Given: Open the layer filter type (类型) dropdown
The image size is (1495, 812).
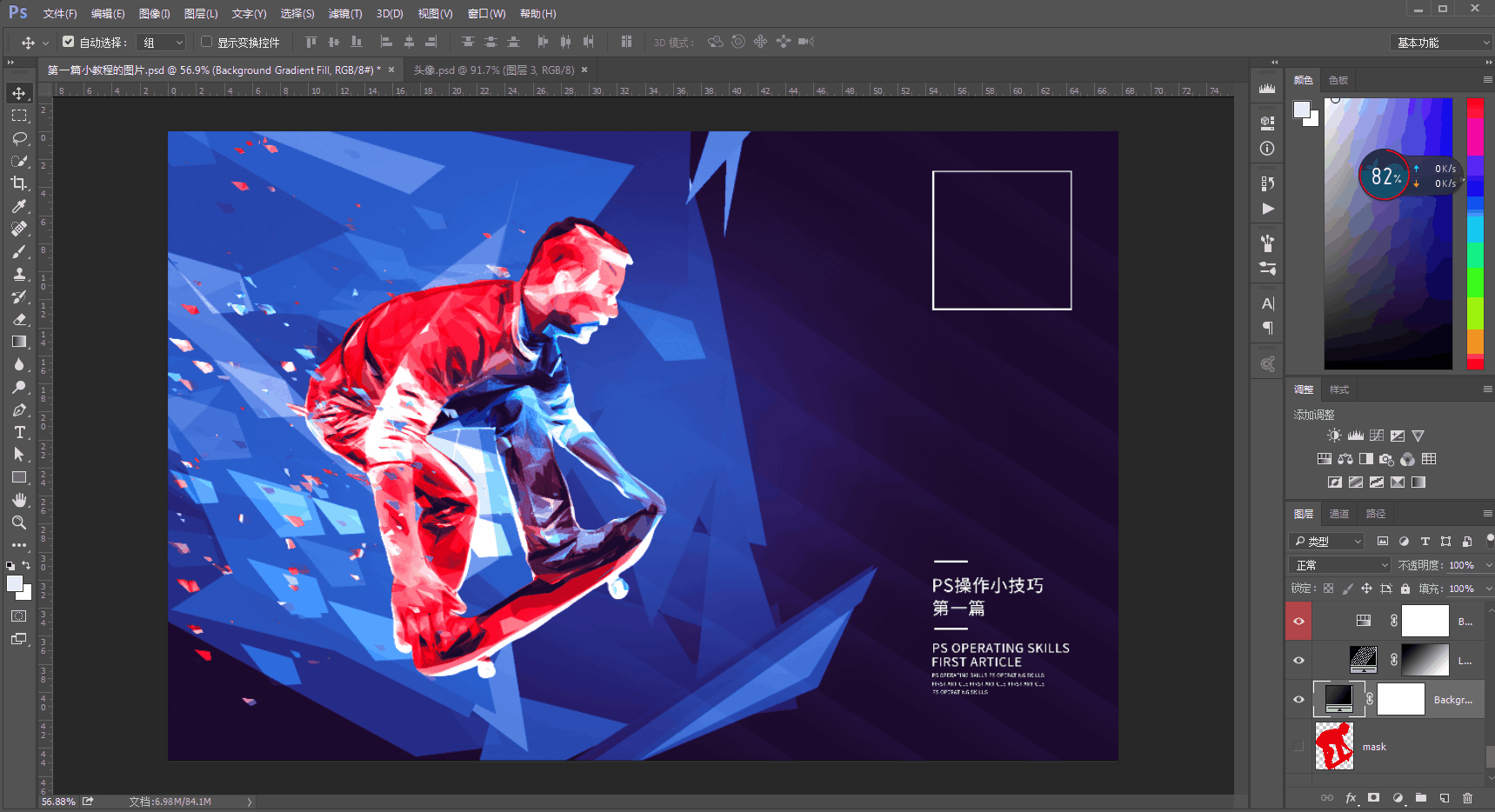Looking at the screenshot, I should pyautogui.click(x=1327, y=542).
